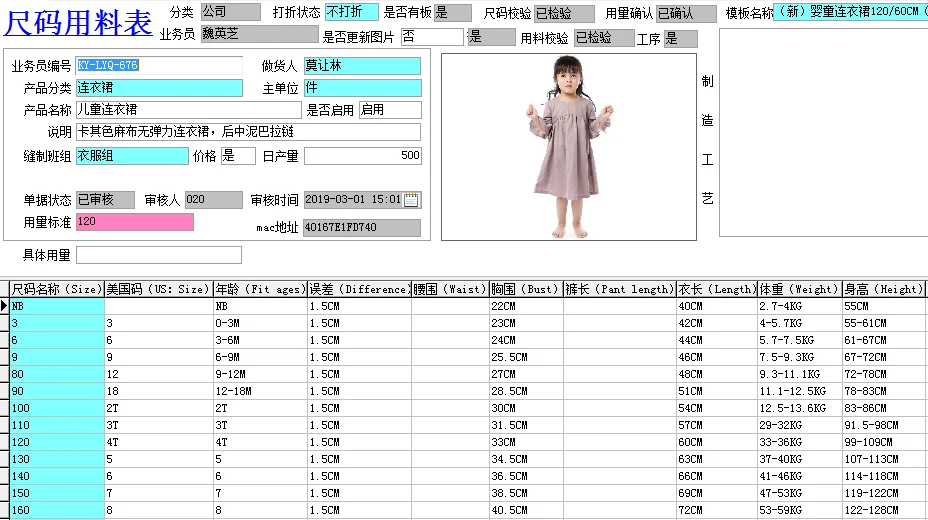Click the 衣长 (Length) column header
Image resolution: width=928 pixels, height=520 pixels.
(717, 289)
